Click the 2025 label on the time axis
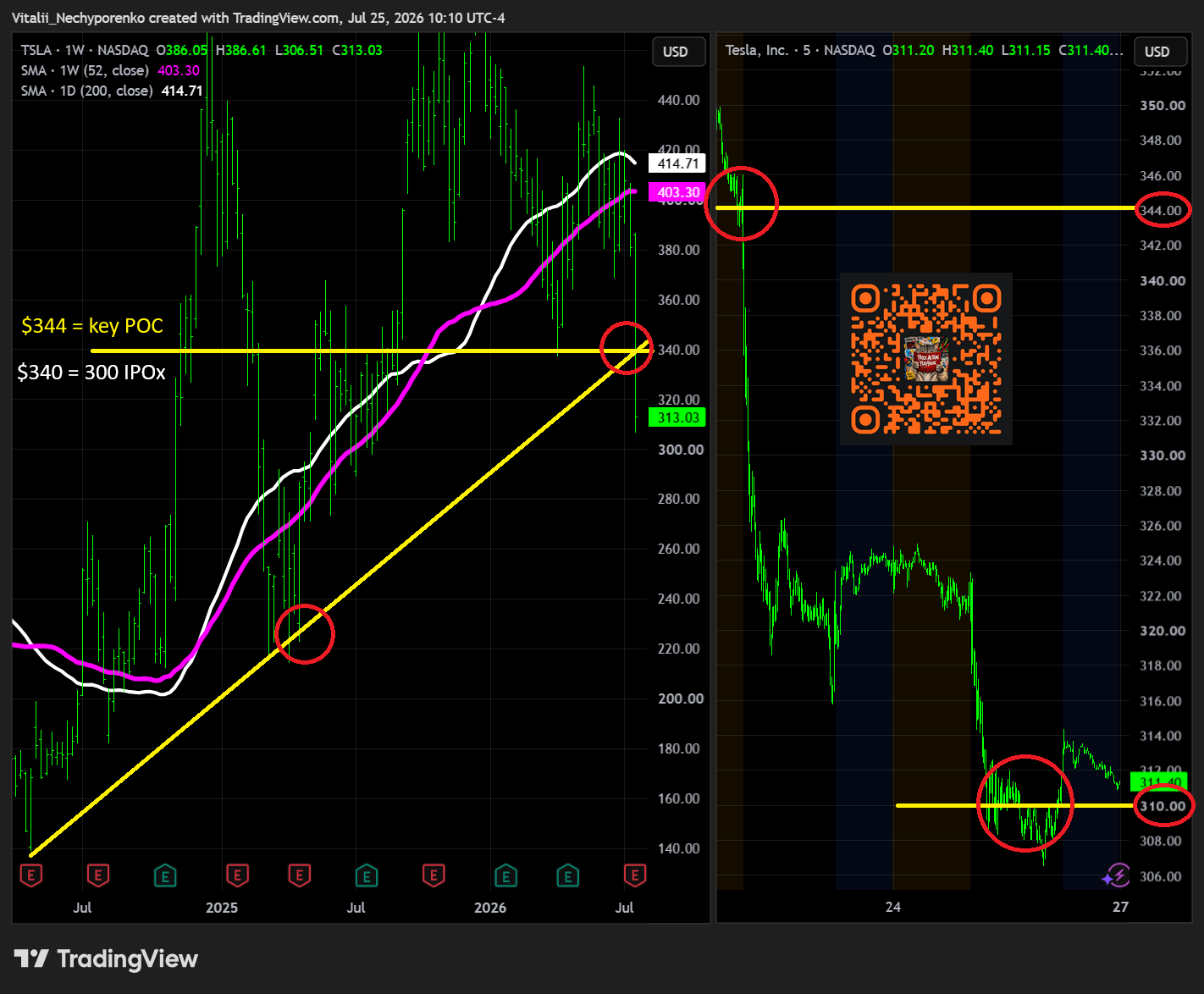 point(222,908)
